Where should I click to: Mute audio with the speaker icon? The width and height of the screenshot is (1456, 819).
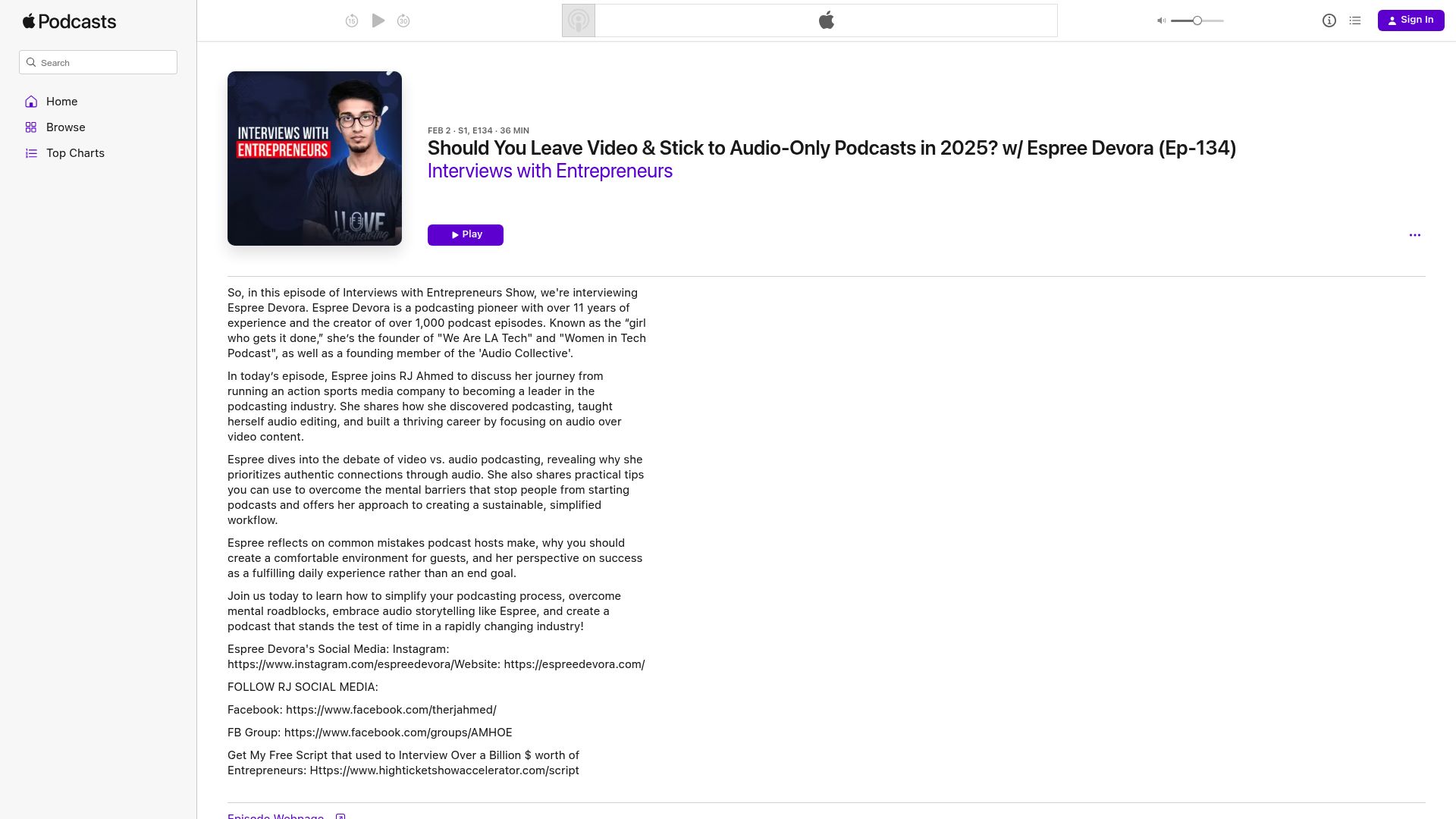coord(1161,21)
